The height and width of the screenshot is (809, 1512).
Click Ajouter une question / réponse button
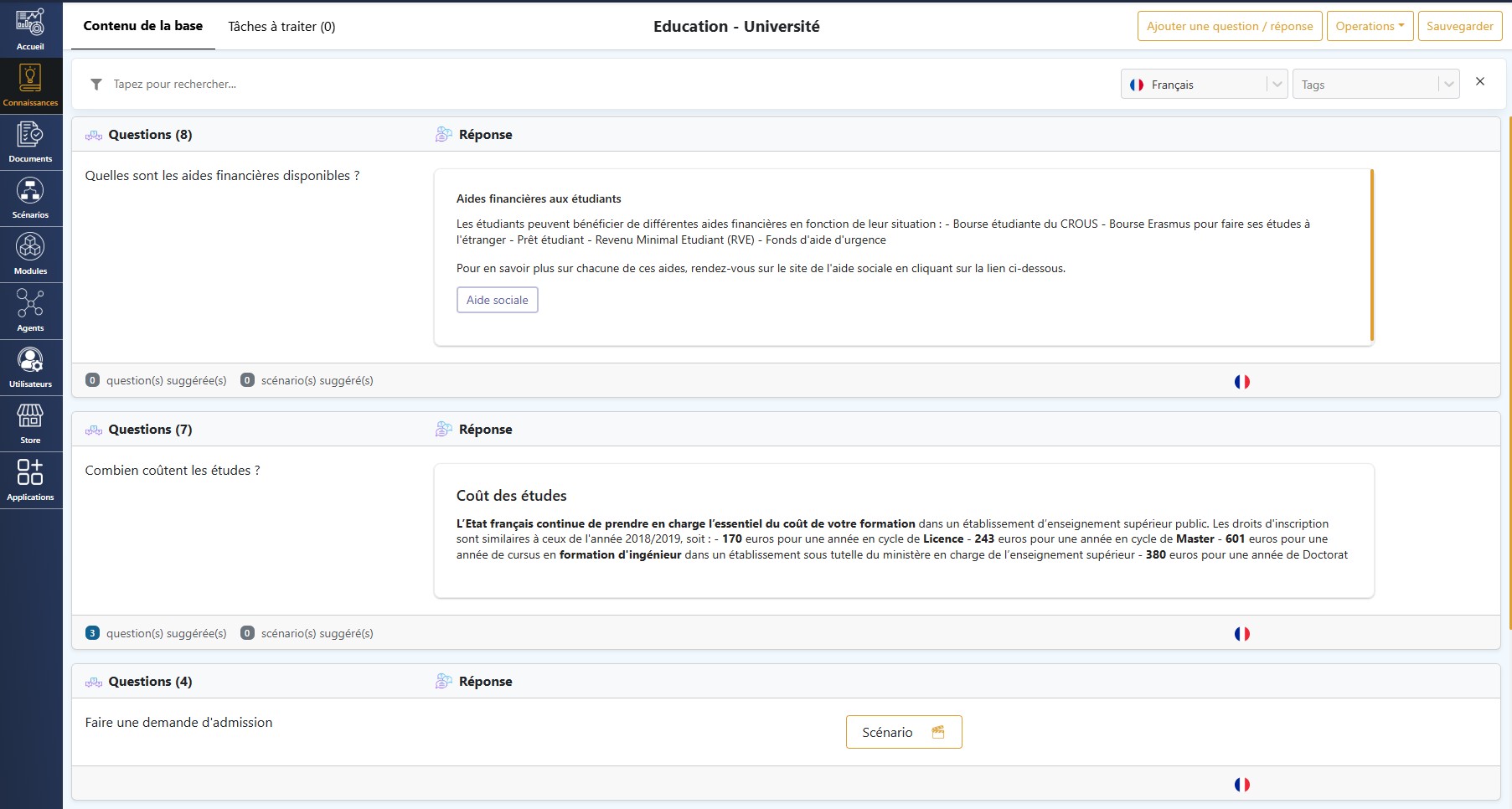[x=1229, y=26]
